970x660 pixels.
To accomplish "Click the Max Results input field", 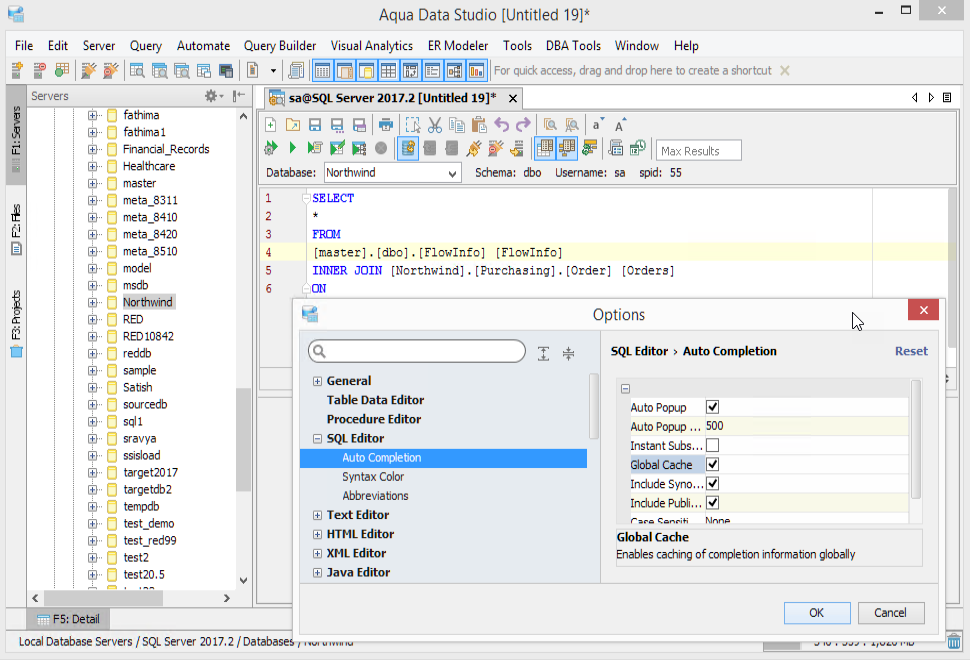I will pyautogui.click(x=699, y=151).
